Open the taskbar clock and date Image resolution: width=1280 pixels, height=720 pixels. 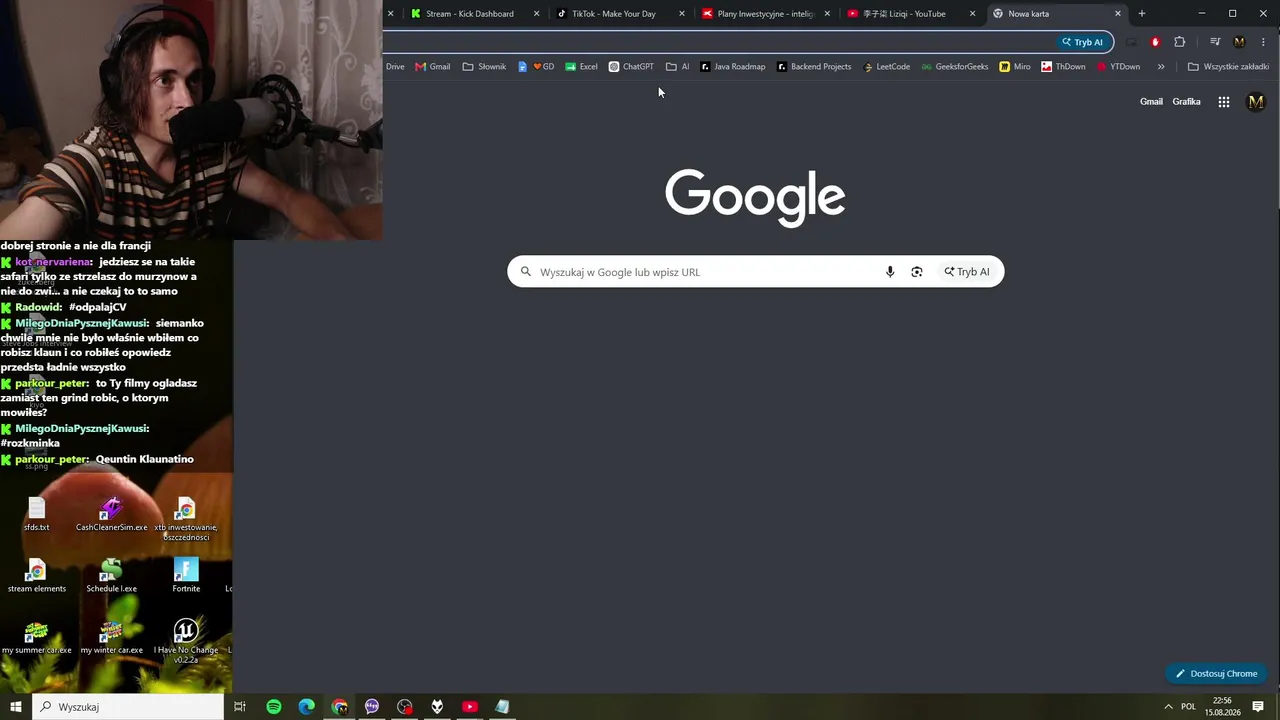(x=1222, y=707)
